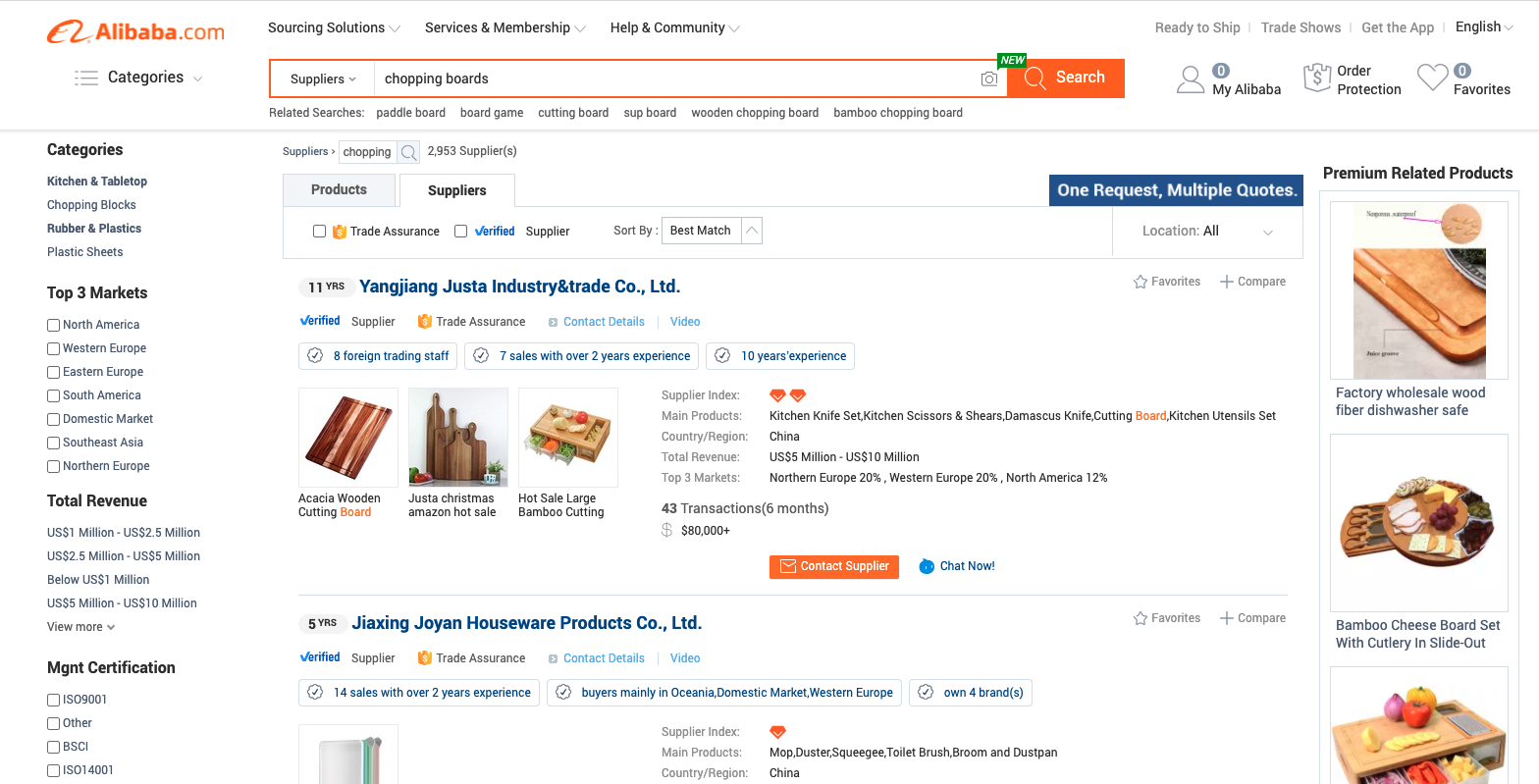Enable Trade Assurance filter checkbox
Viewport: 1539px width, 784px height.
319,232
